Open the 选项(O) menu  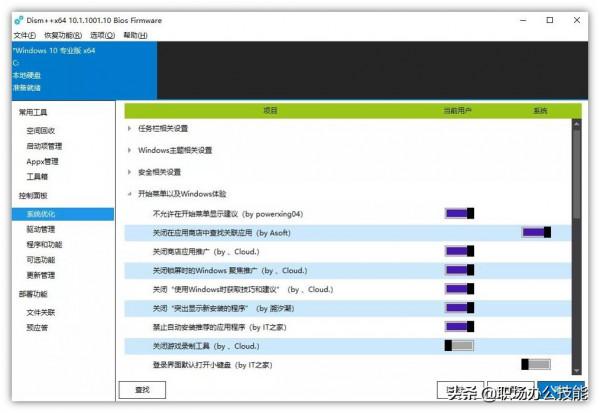pos(102,35)
